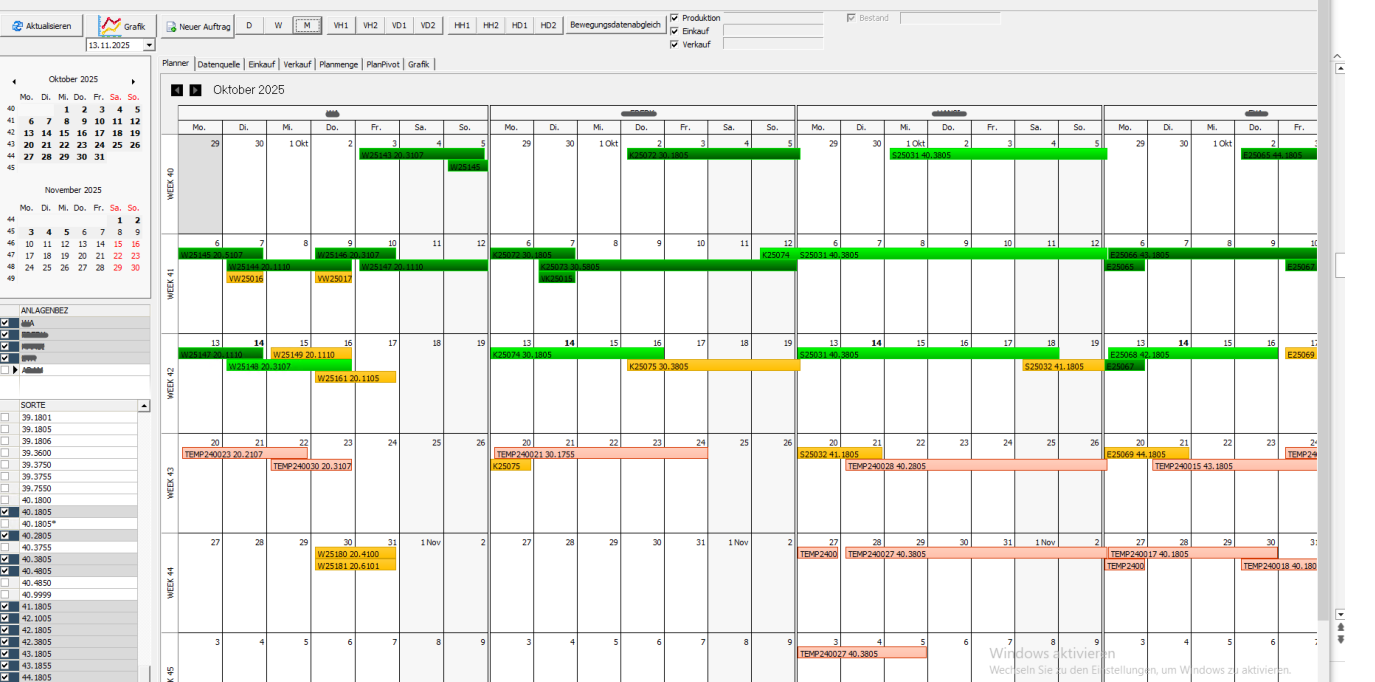1375x682 pixels.
Task: Select order bar W25180 20.4100
Action: click(355, 553)
